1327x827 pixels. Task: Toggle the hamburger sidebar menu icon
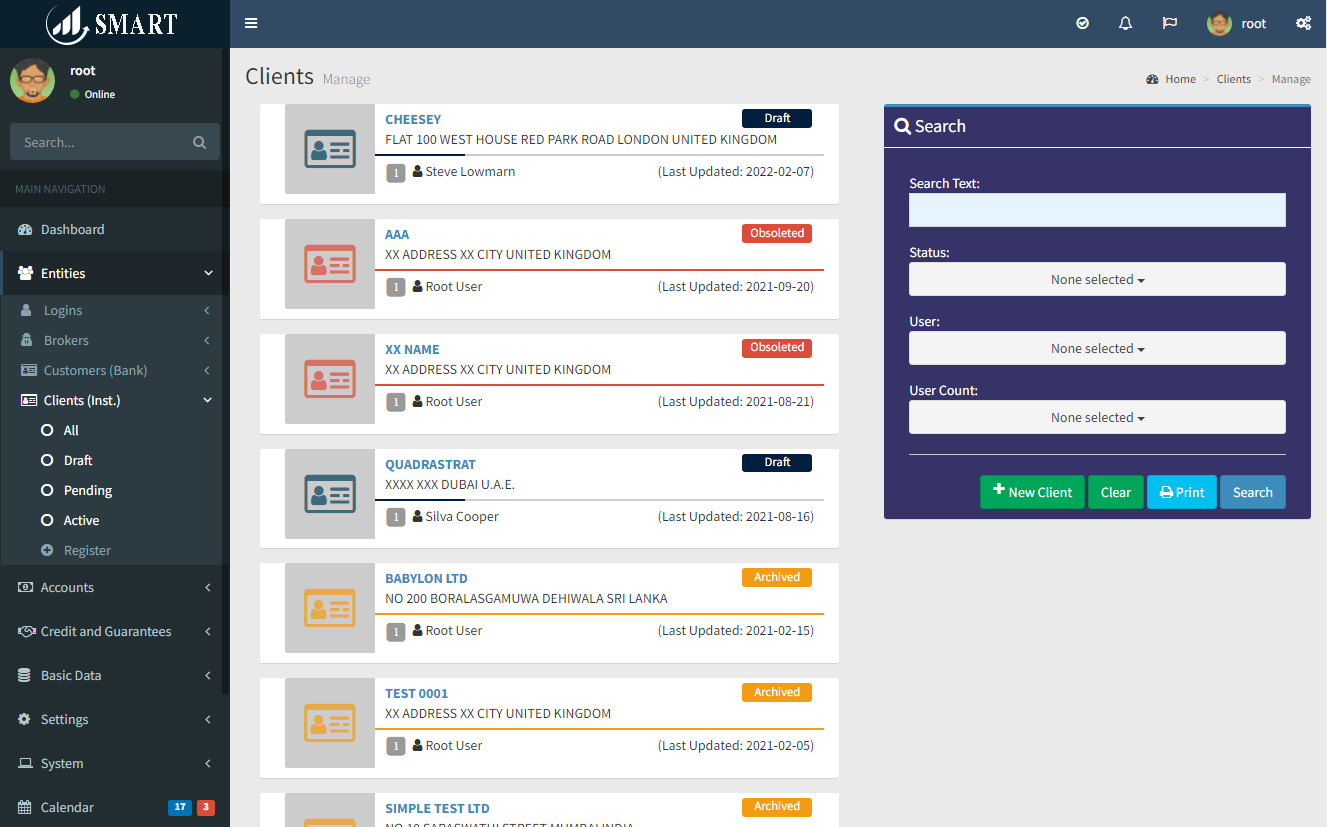coord(251,23)
